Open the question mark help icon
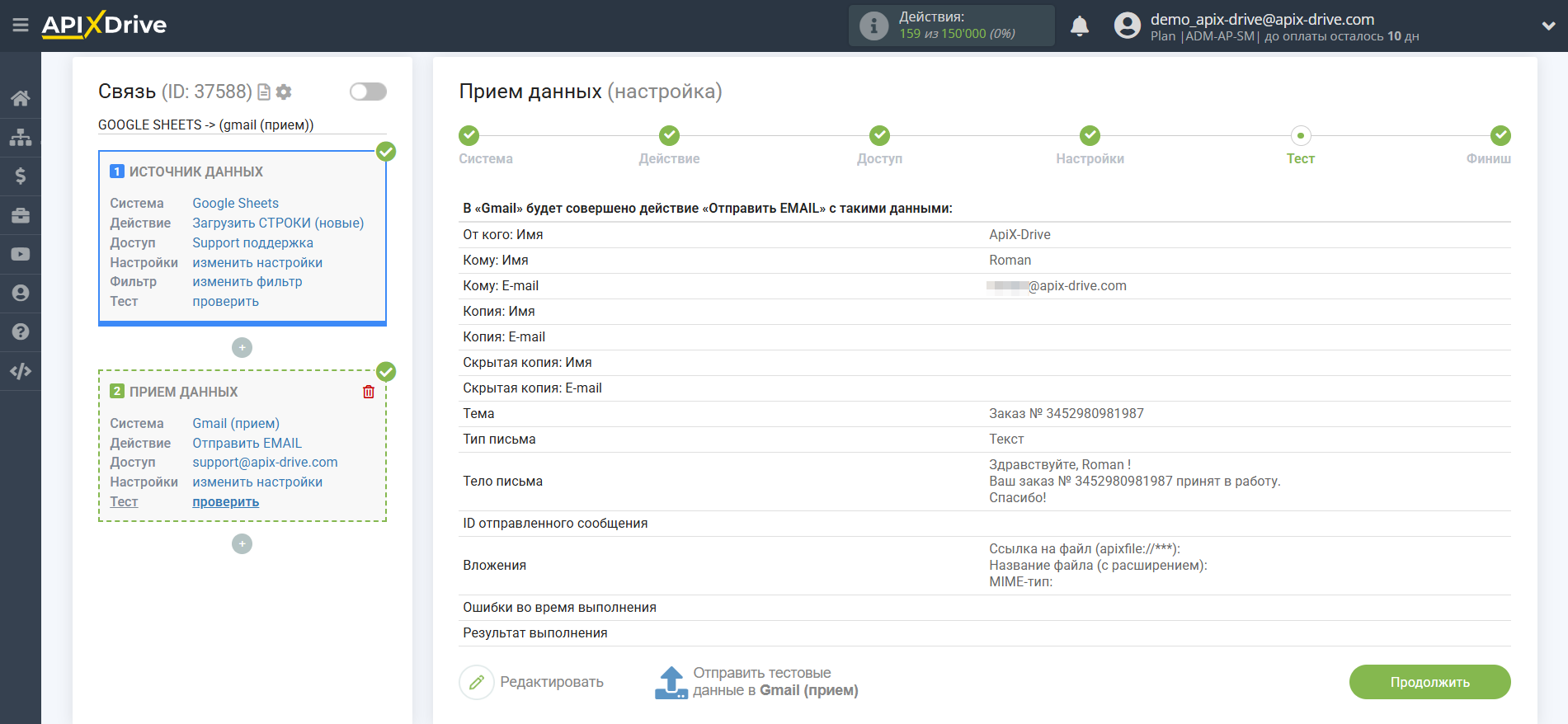The height and width of the screenshot is (724, 1568). [x=21, y=331]
